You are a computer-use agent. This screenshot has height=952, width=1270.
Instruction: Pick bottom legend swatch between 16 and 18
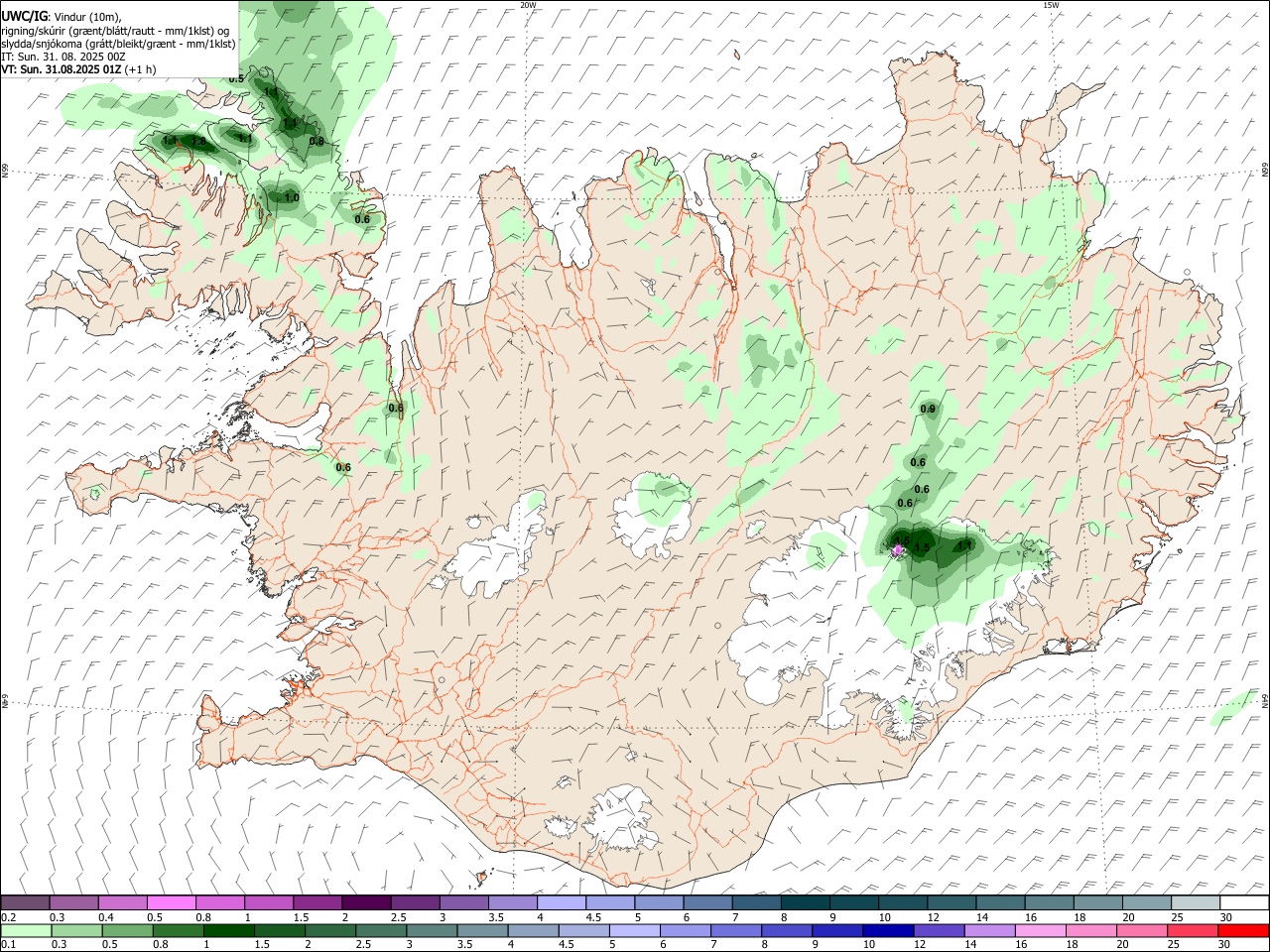(1041, 931)
